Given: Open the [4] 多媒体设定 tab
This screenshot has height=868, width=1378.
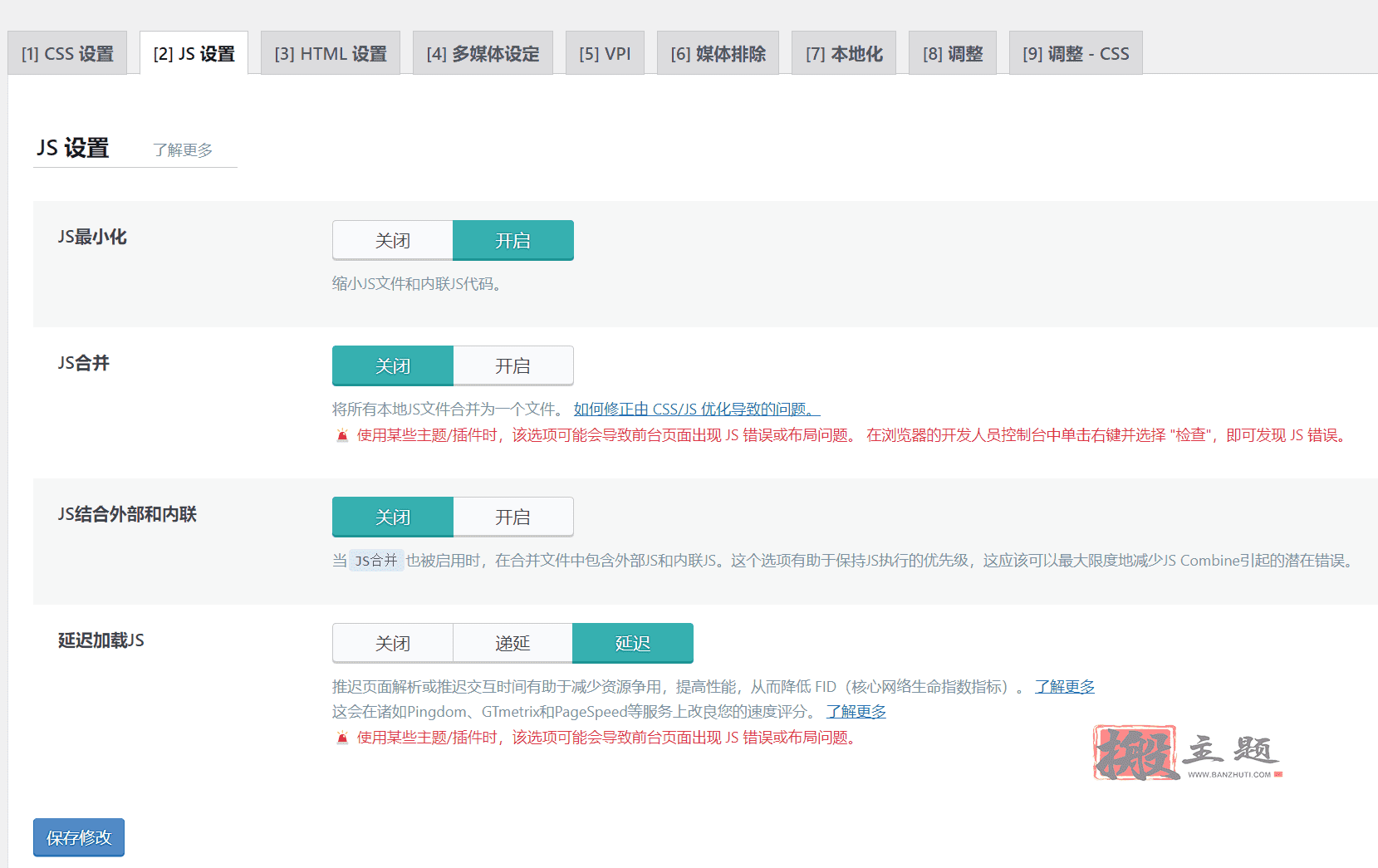Looking at the screenshot, I should (x=483, y=53).
